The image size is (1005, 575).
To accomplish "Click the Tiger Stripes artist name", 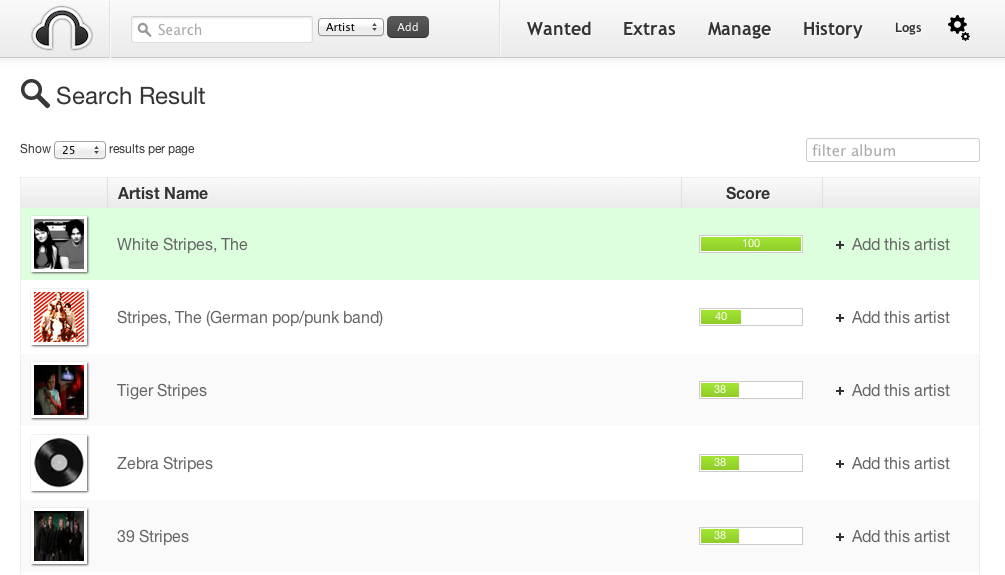I will 162,390.
